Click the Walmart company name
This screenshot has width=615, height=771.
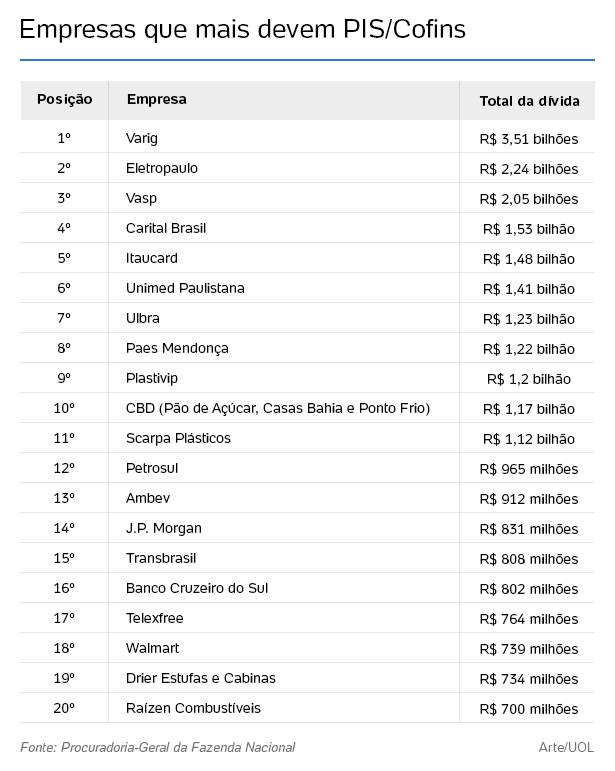point(153,648)
